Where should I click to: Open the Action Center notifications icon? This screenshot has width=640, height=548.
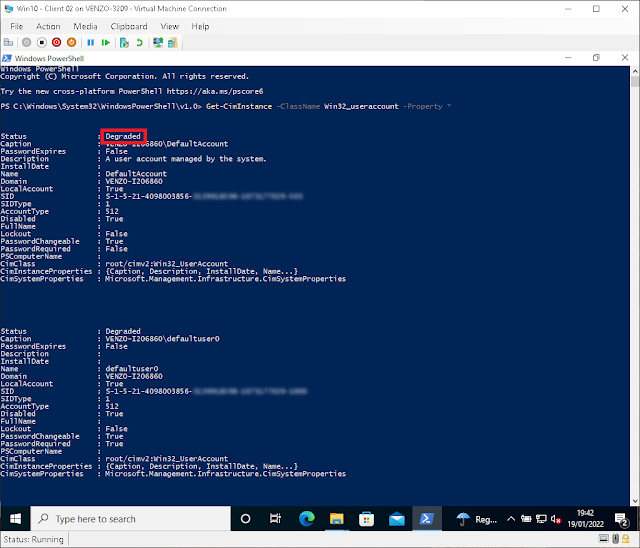[621, 519]
